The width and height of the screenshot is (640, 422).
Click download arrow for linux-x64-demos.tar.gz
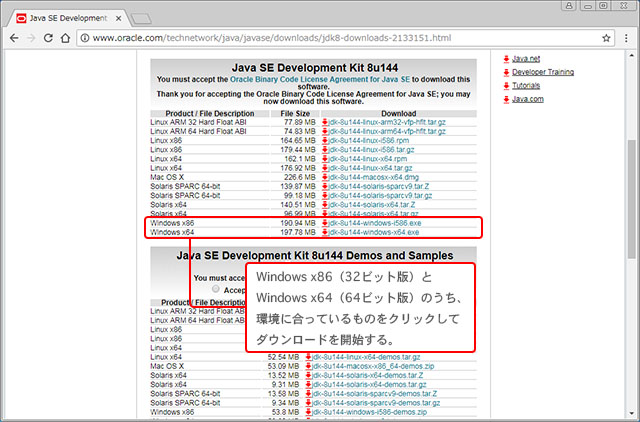pyautogui.click(x=309, y=357)
